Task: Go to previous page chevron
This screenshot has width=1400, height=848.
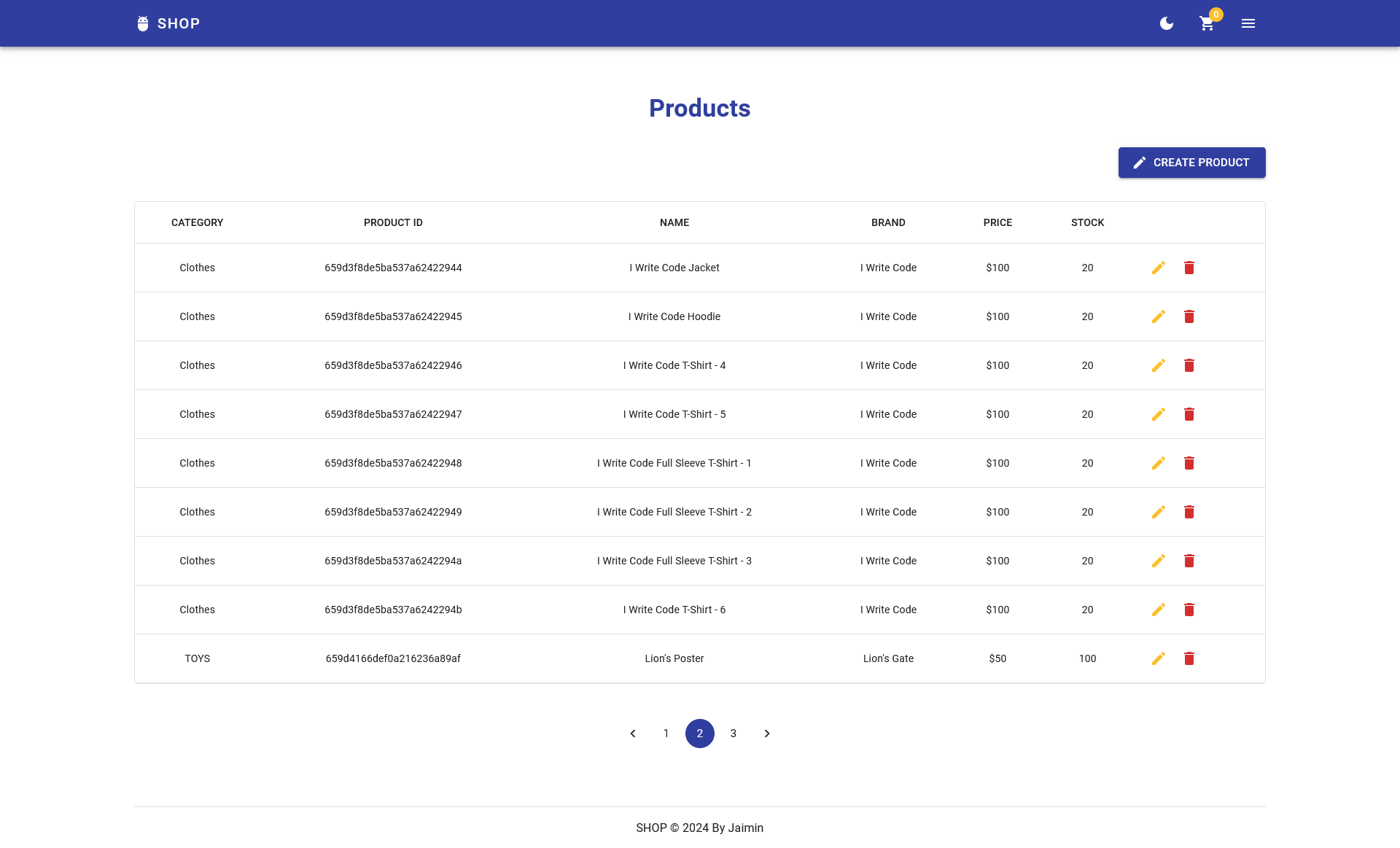Action: coord(633,734)
